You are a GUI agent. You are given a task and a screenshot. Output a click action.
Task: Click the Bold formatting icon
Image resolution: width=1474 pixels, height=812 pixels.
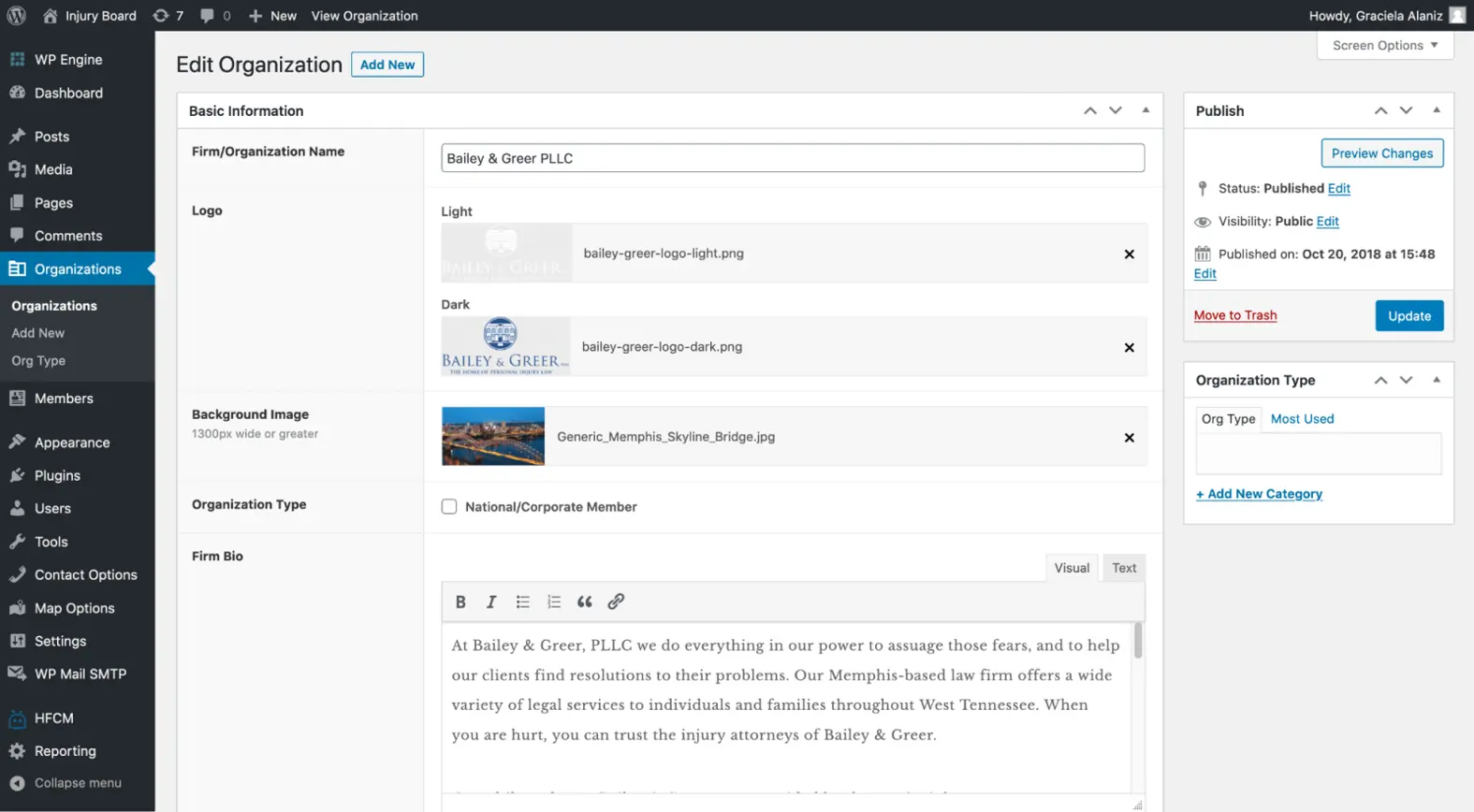[x=460, y=602]
